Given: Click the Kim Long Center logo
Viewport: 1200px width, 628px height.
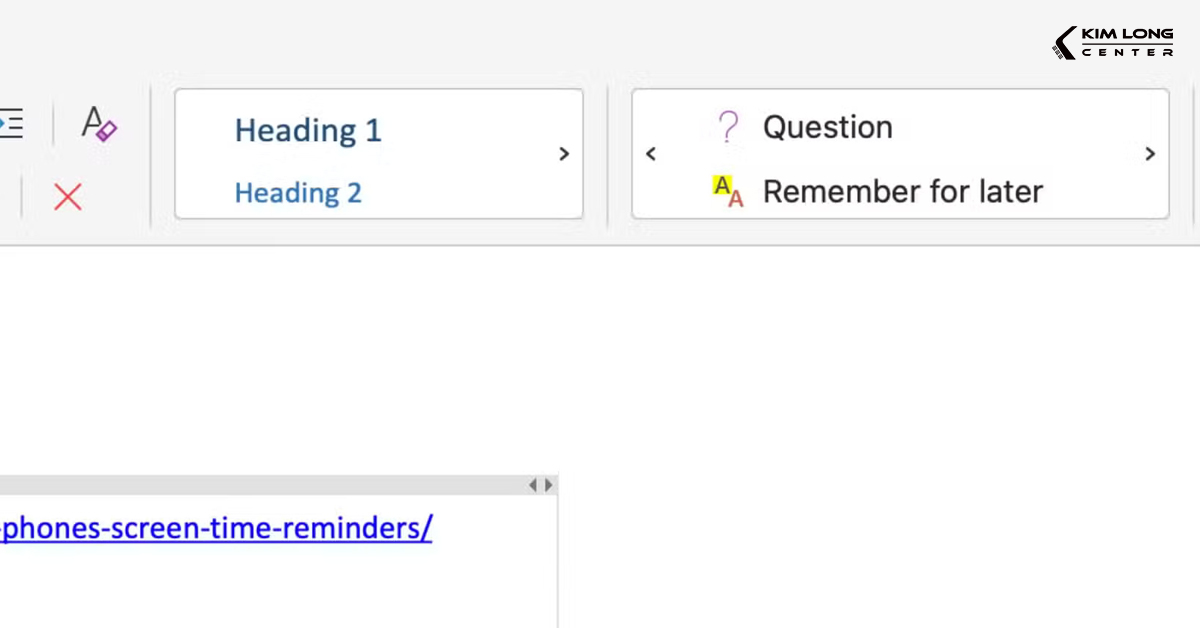Looking at the screenshot, I should (x=1113, y=43).
